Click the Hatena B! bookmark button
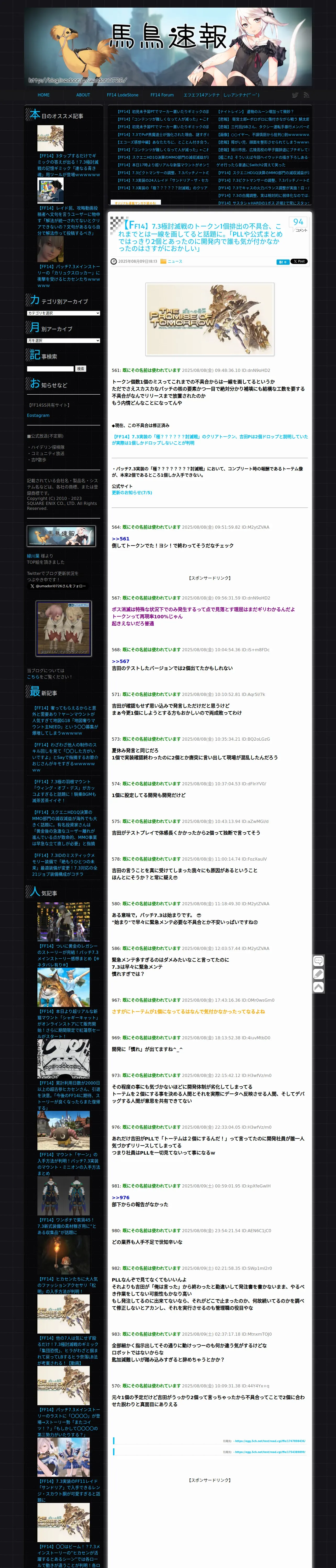This screenshot has height=1568, width=336. click(x=282, y=262)
